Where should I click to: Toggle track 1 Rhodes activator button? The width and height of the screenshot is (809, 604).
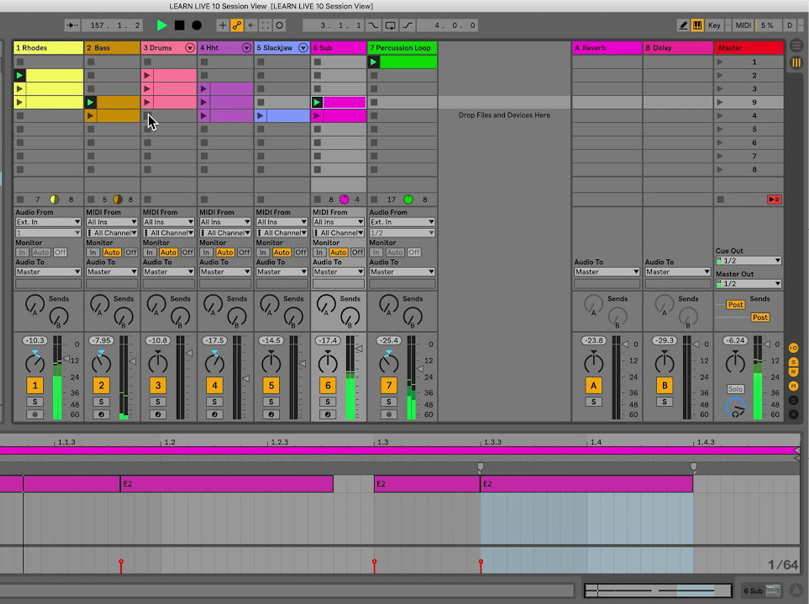pyautogui.click(x=35, y=385)
